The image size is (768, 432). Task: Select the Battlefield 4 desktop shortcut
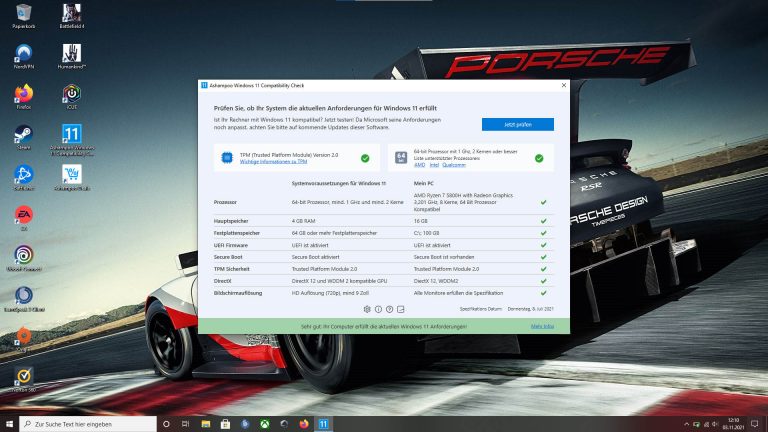[x=71, y=14]
